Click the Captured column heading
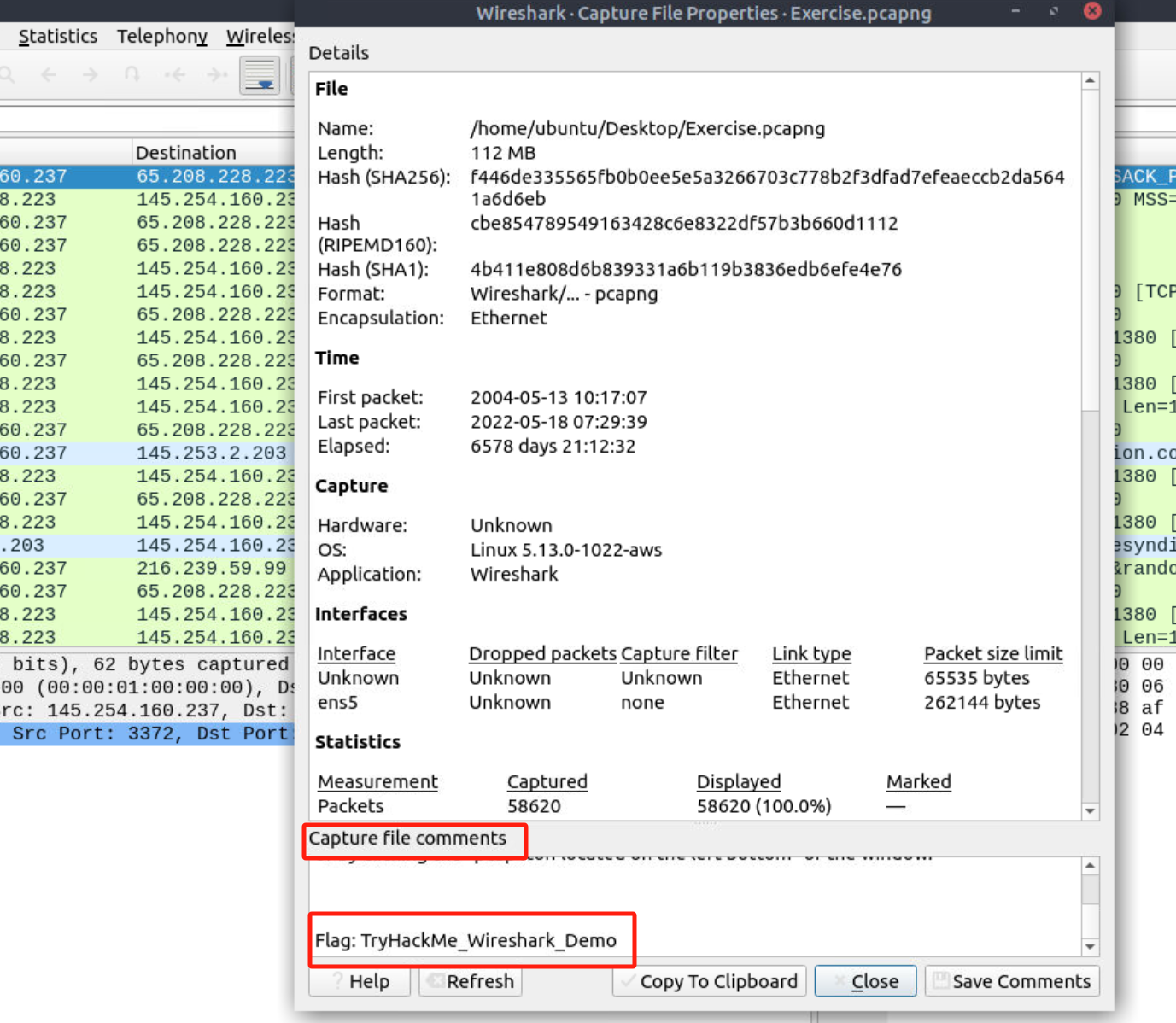Image resolution: width=1176 pixels, height=1023 pixels. [x=547, y=781]
